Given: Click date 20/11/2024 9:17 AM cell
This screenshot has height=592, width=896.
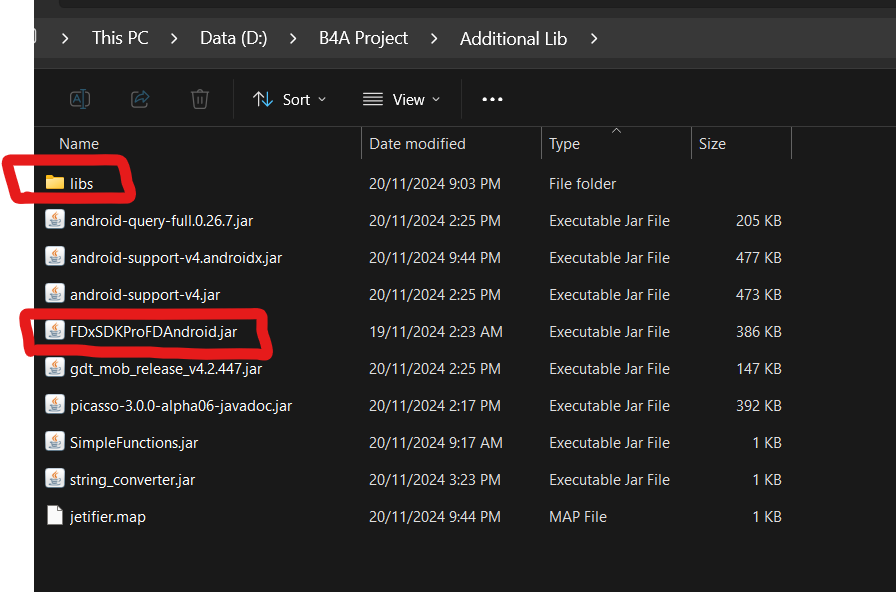Looking at the screenshot, I should (x=436, y=443).
